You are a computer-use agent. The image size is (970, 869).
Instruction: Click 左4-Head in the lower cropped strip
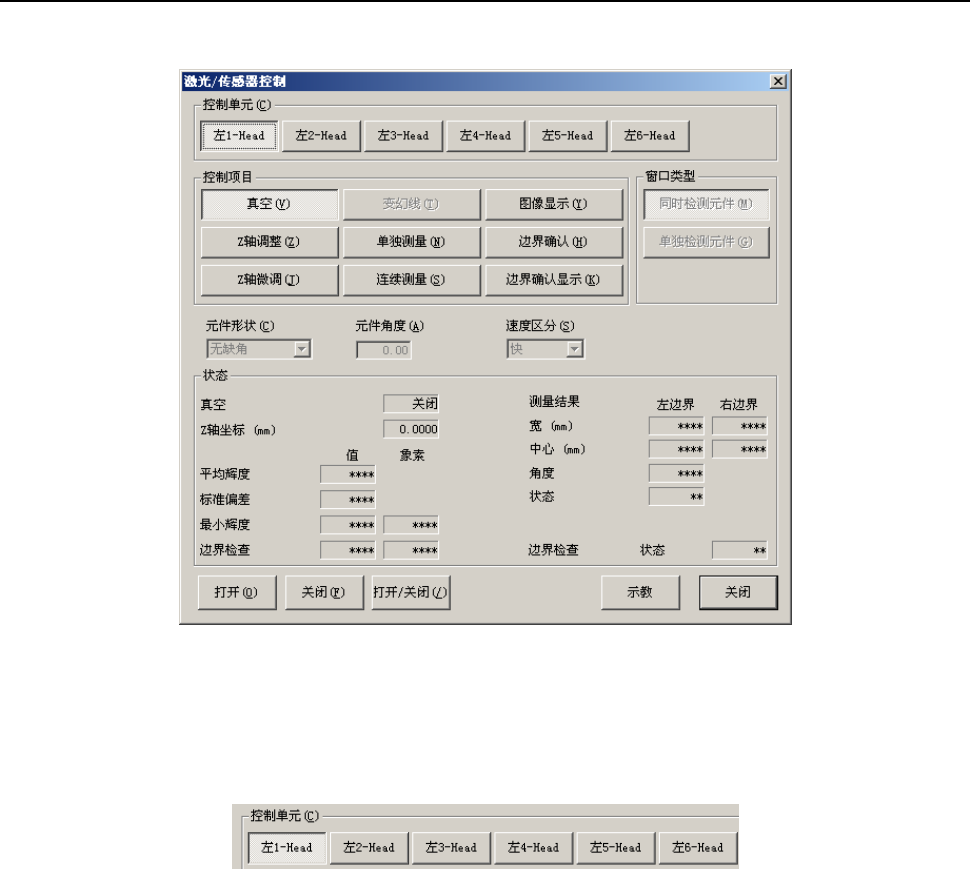(x=533, y=848)
